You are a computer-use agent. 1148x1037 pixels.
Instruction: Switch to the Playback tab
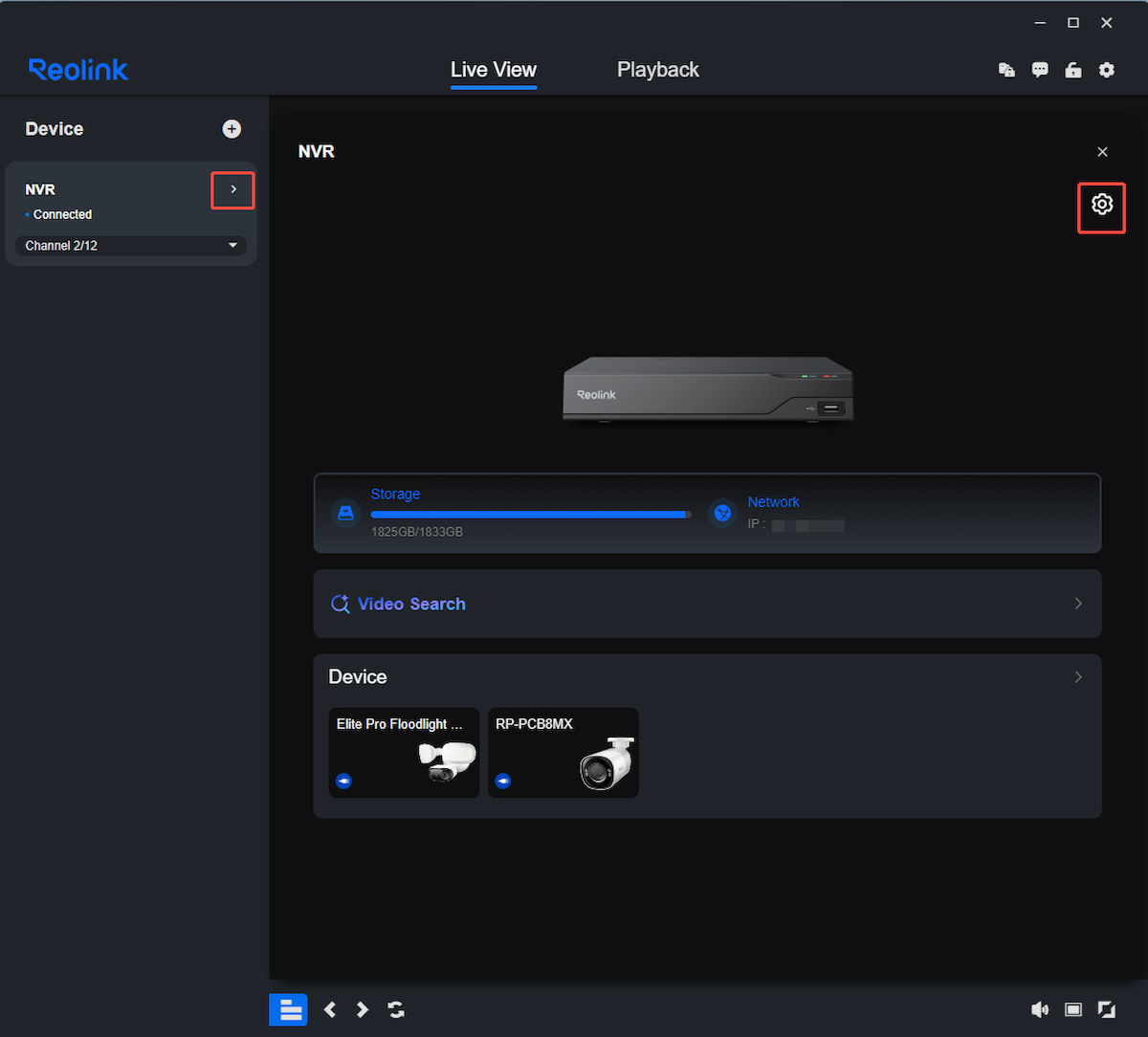[x=658, y=70]
